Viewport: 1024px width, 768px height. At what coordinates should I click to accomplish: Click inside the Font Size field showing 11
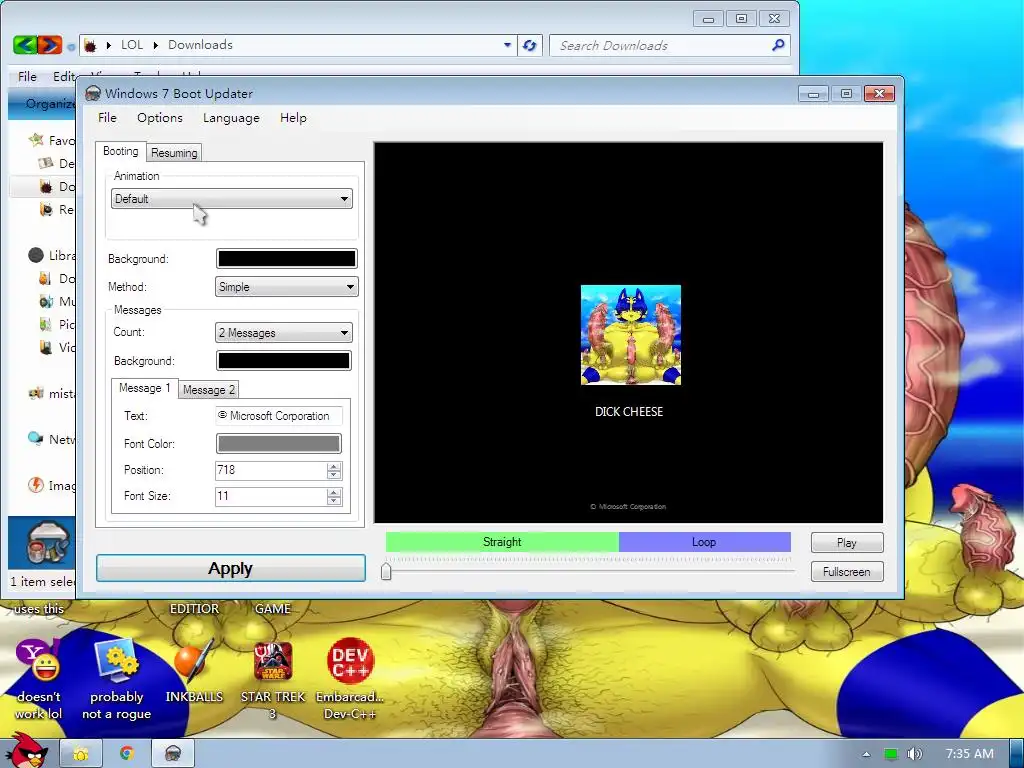(270, 496)
